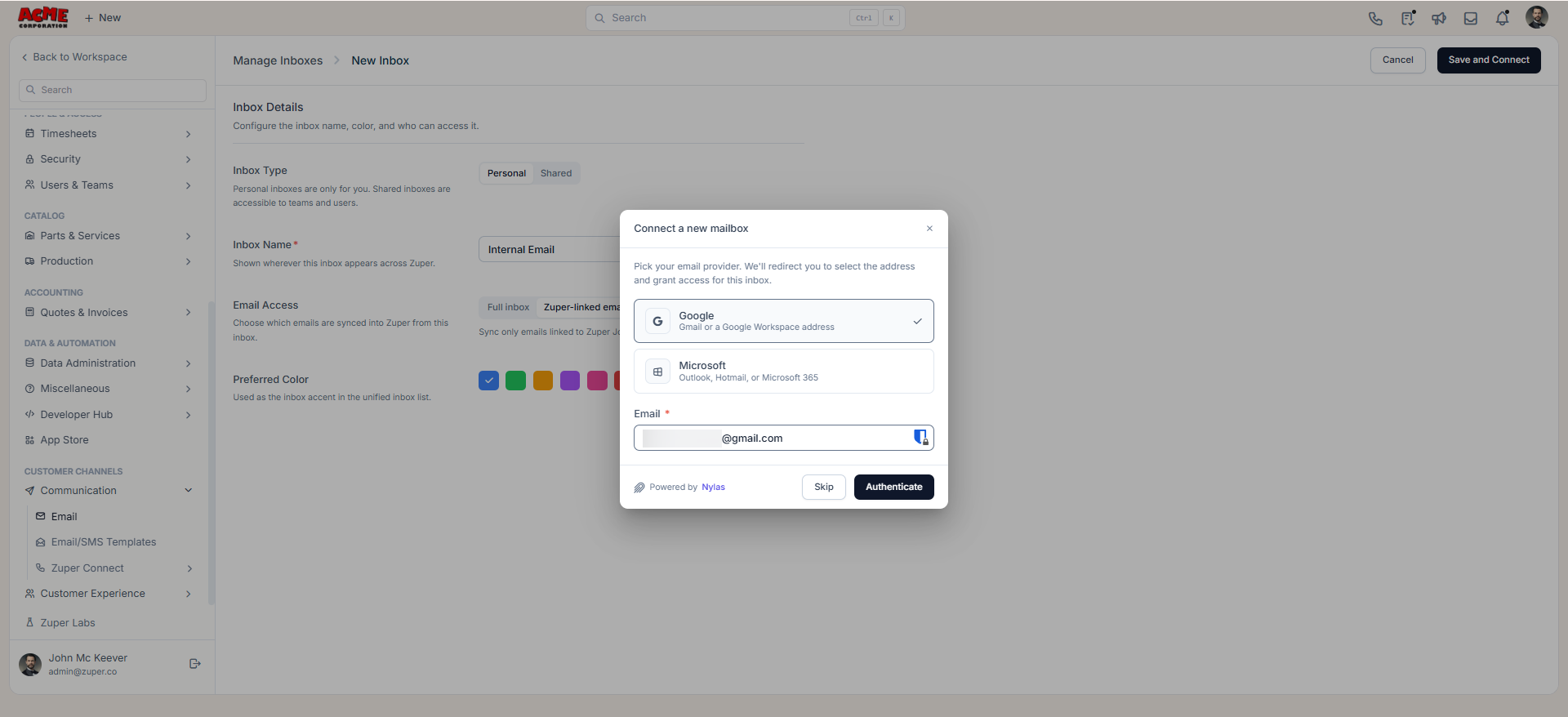Image resolution: width=1568 pixels, height=717 pixels.
Task: Choose the purple preferred color swatch
Action: [570, 380]
